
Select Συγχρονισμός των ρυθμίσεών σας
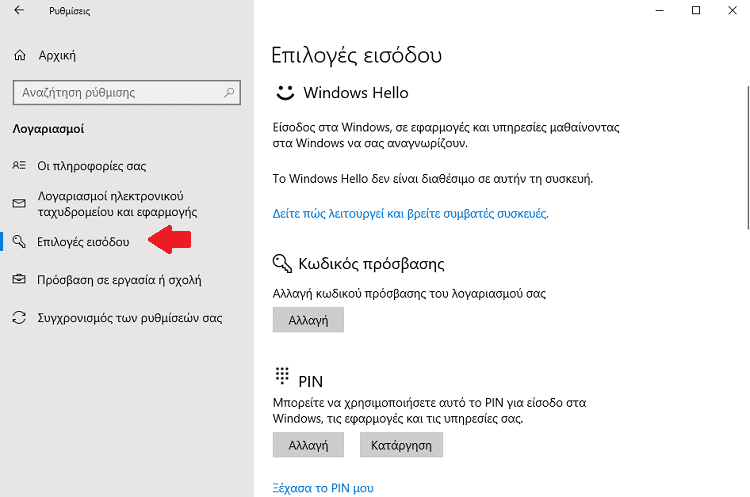tap(129, 318)
